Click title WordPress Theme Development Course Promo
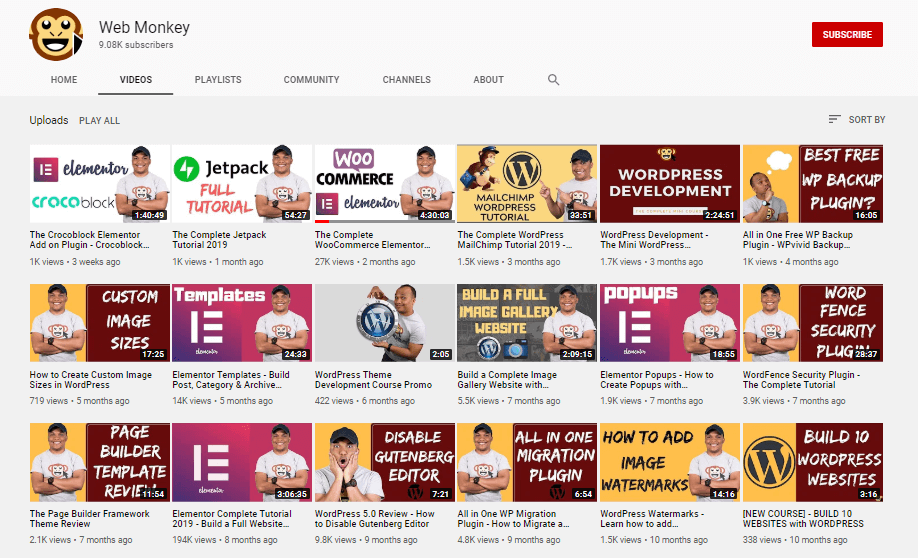Screen dimensions: 918x558 point(374,379)
